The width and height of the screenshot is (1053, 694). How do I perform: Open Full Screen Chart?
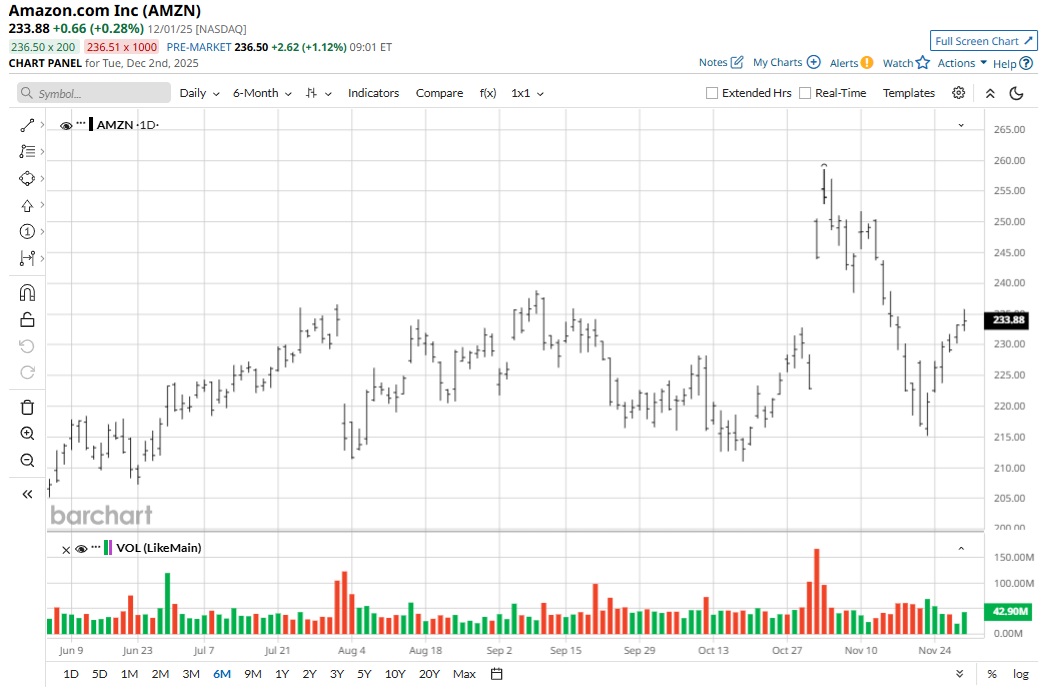click(x=983, y=41)
